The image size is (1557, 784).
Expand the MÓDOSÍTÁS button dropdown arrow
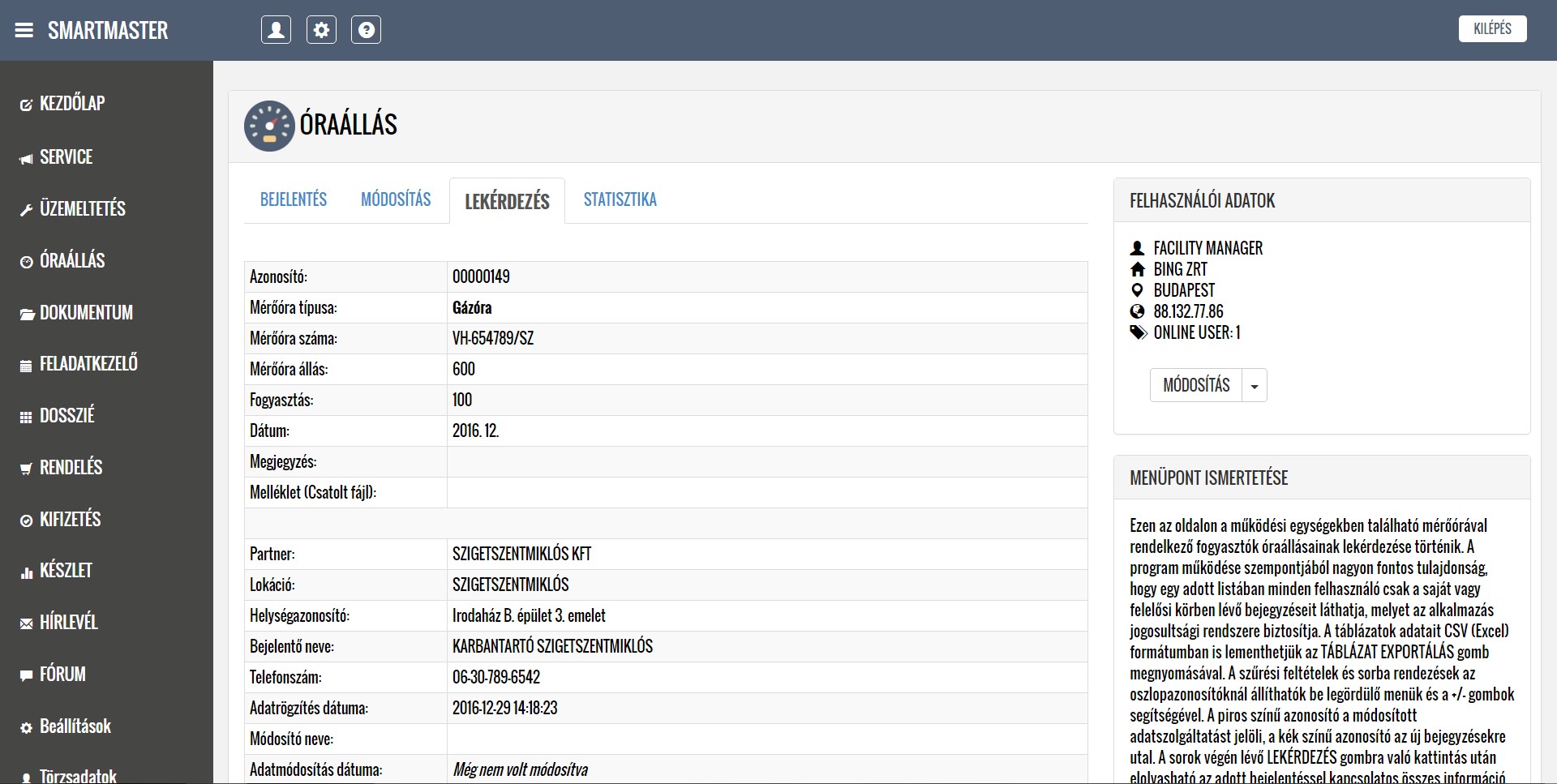pyautogui.click(x=1255, y=386)
